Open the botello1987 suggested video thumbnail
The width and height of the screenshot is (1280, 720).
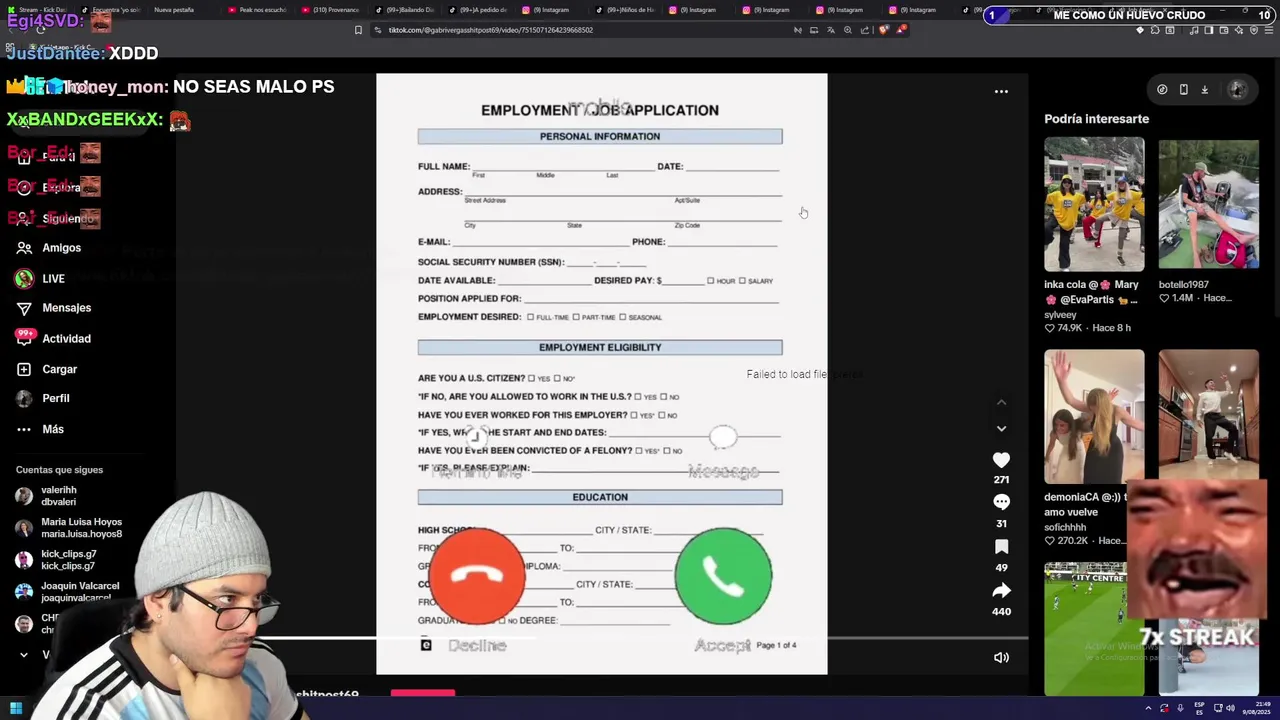(x=1208, y=204)
